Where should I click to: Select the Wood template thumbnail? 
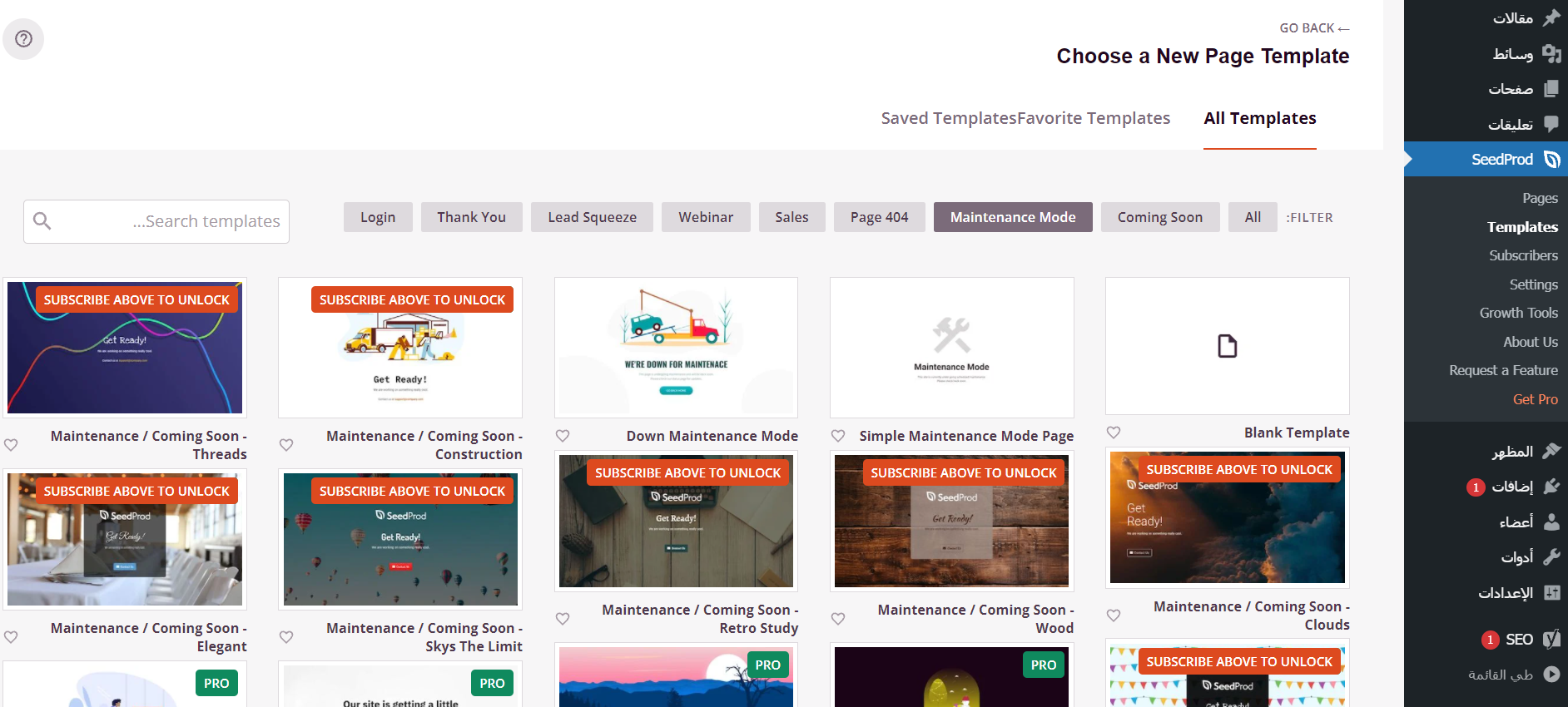click(x=952, y=522)
